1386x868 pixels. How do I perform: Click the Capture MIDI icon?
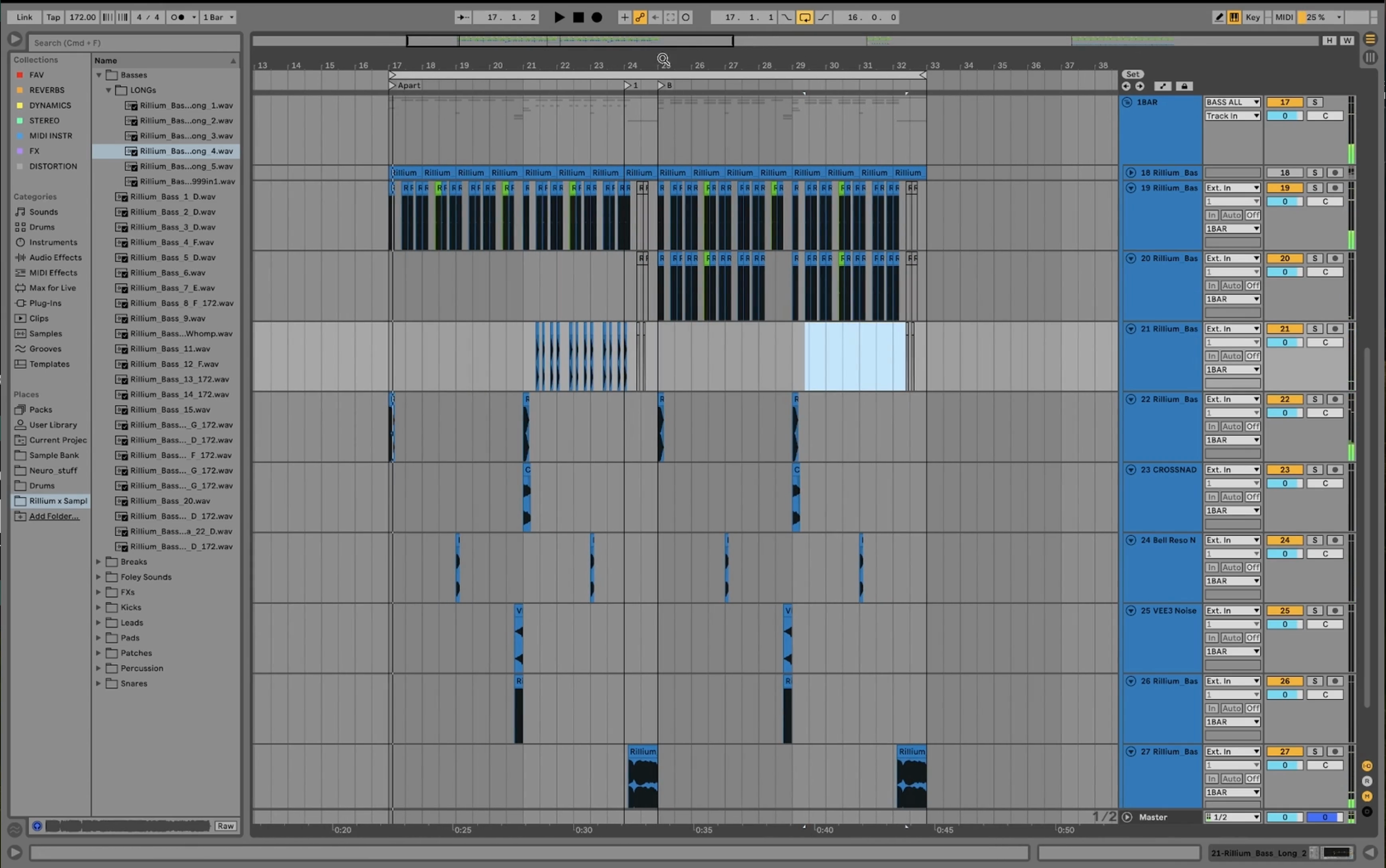coord(670,17)
